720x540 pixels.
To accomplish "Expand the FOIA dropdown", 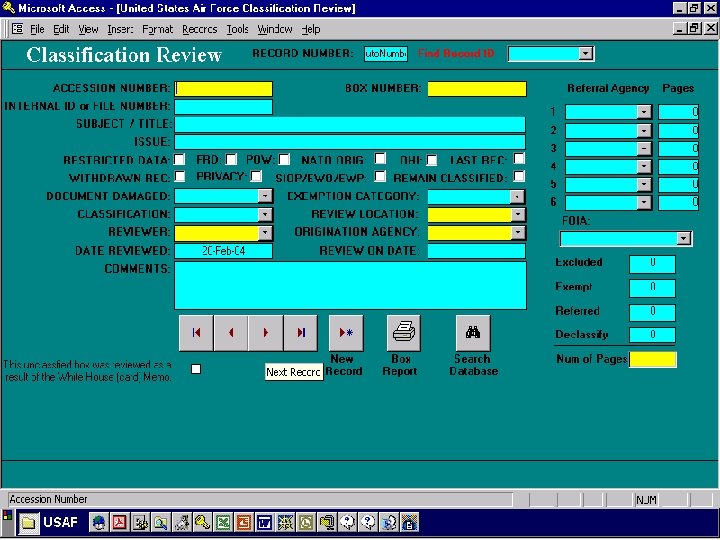I will coord(684,238).
